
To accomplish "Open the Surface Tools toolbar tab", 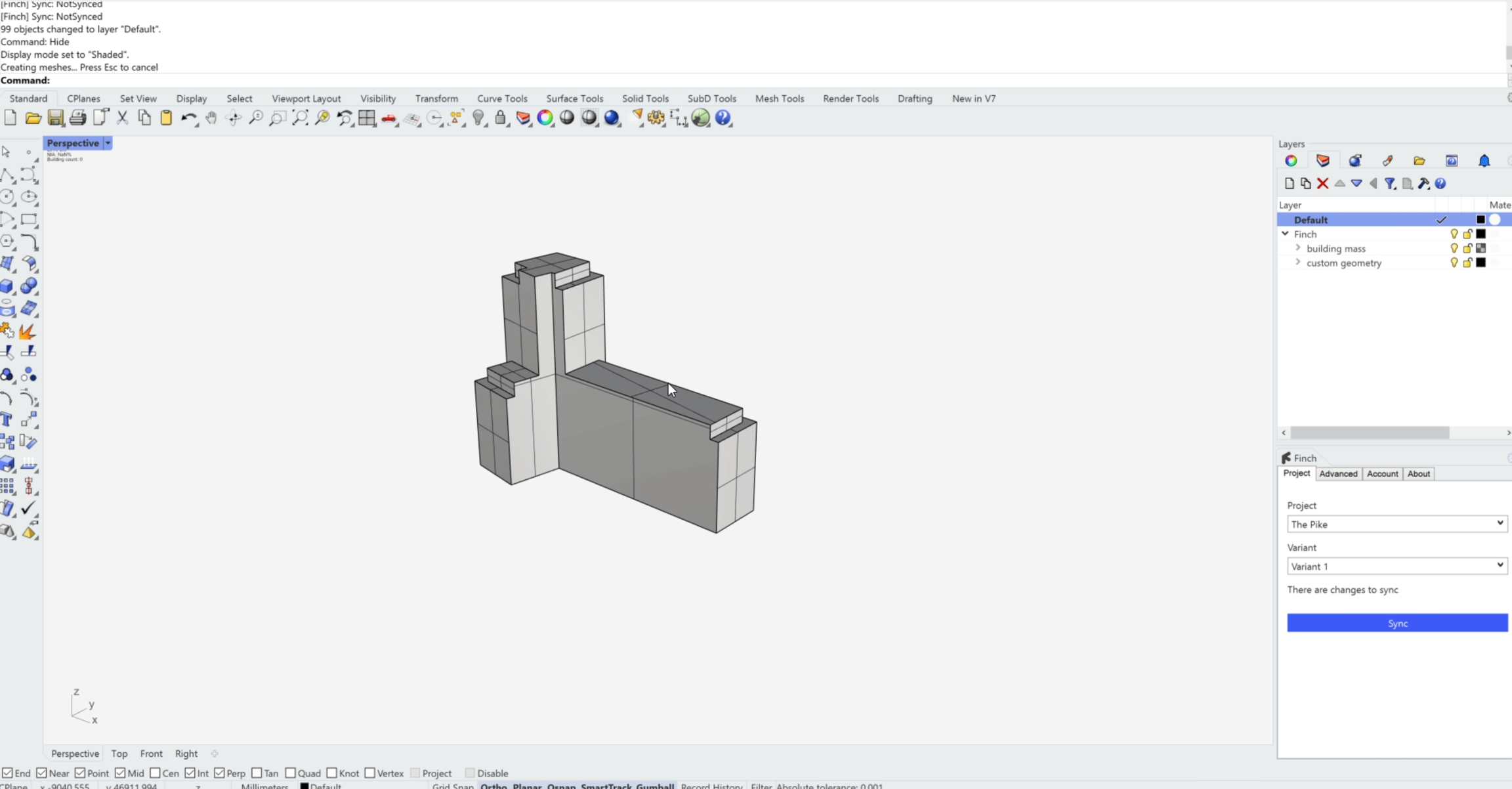I will pos(574,98).
